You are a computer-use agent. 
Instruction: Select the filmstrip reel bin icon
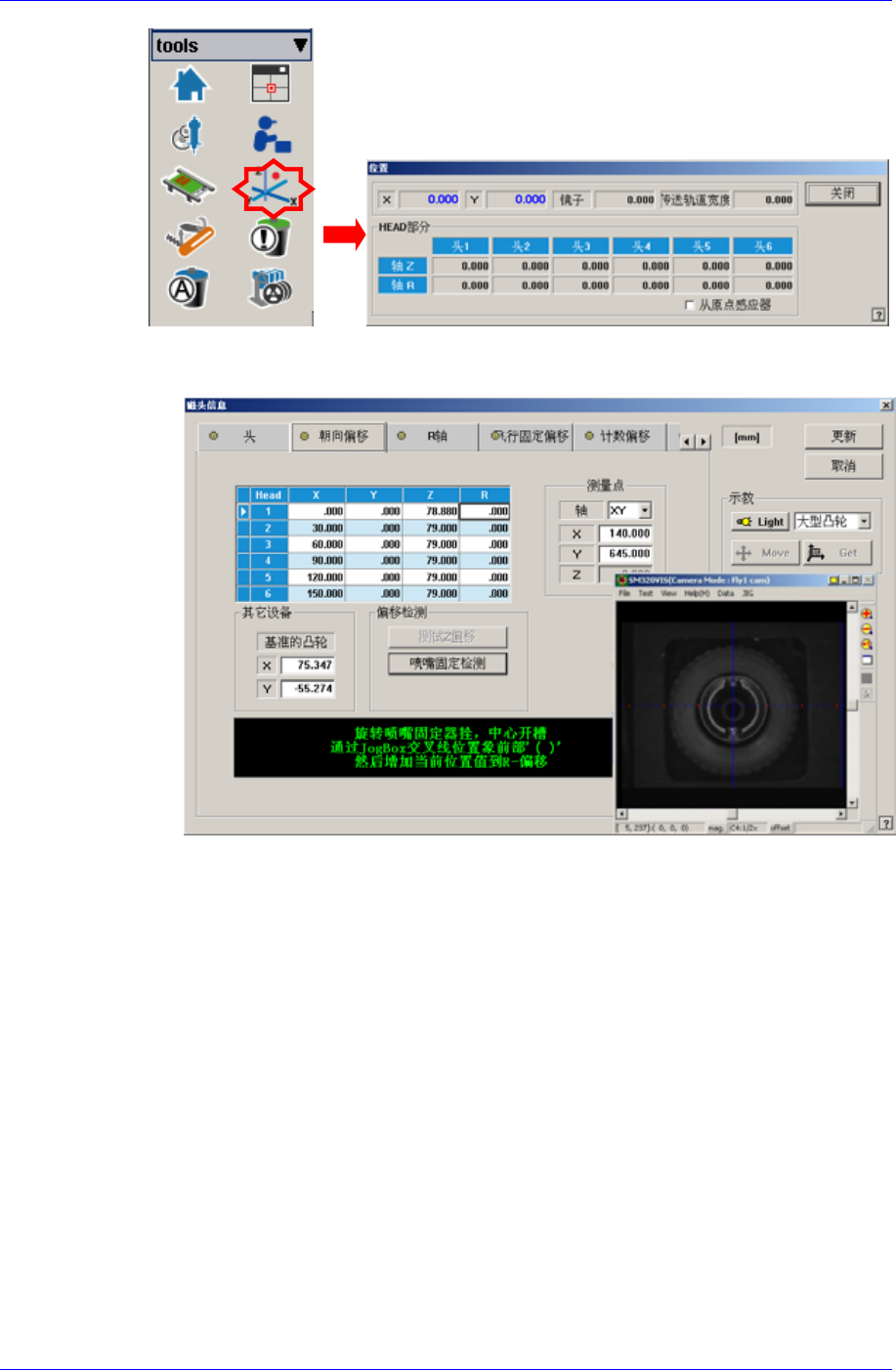(271, 287)
